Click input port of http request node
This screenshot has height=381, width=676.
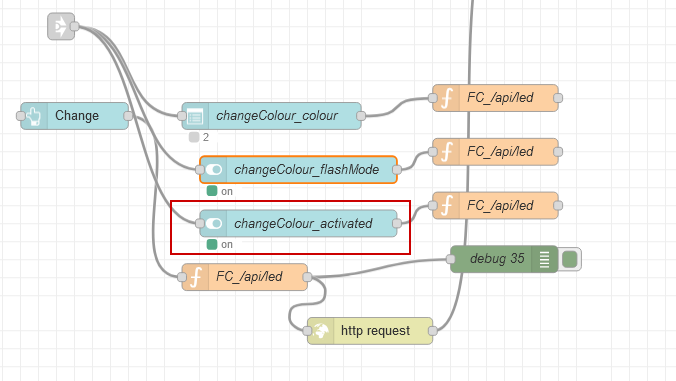pyautogui.click(x=307, y=331)
